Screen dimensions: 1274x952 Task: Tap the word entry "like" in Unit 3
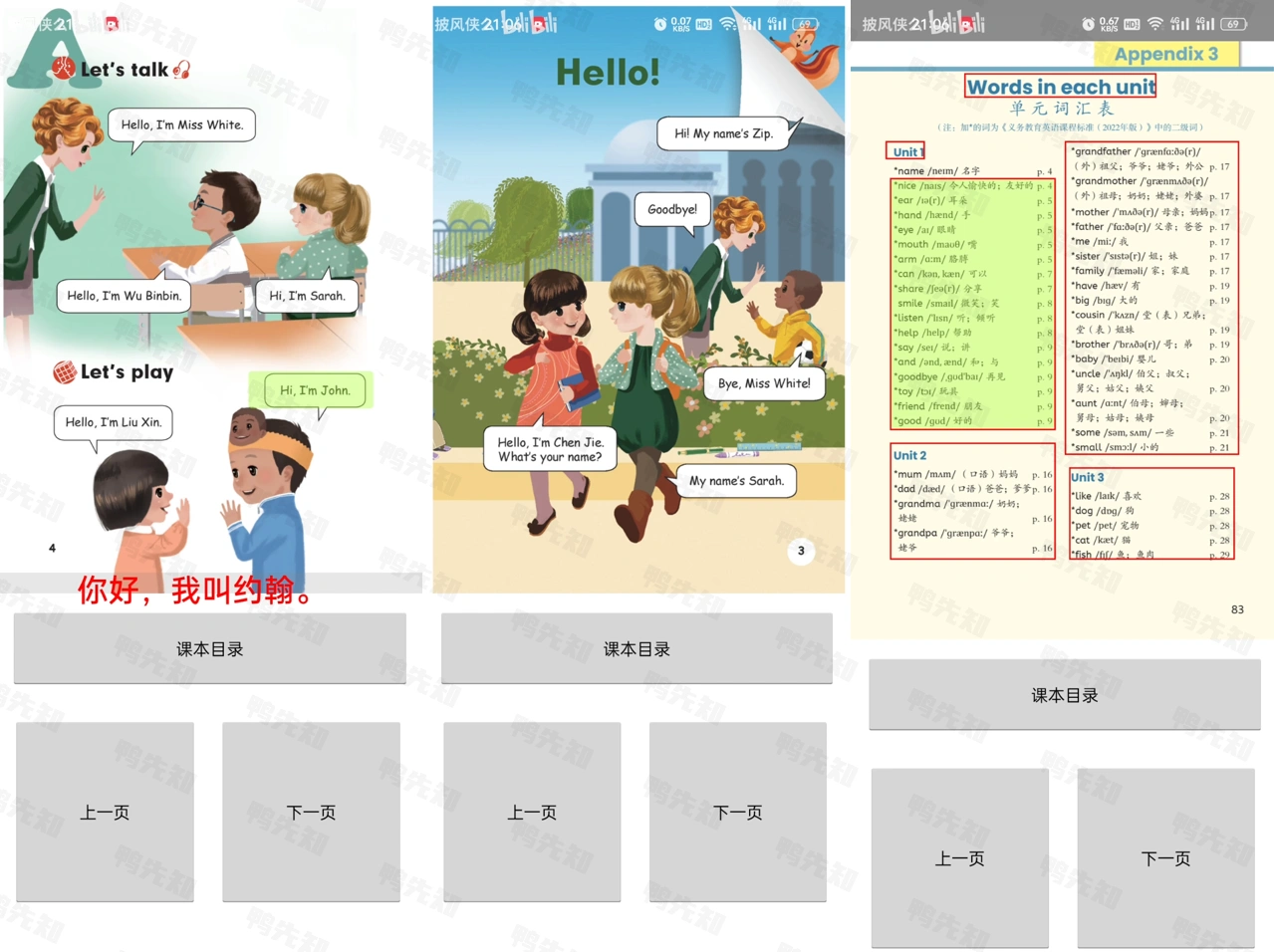[1150, 496]
